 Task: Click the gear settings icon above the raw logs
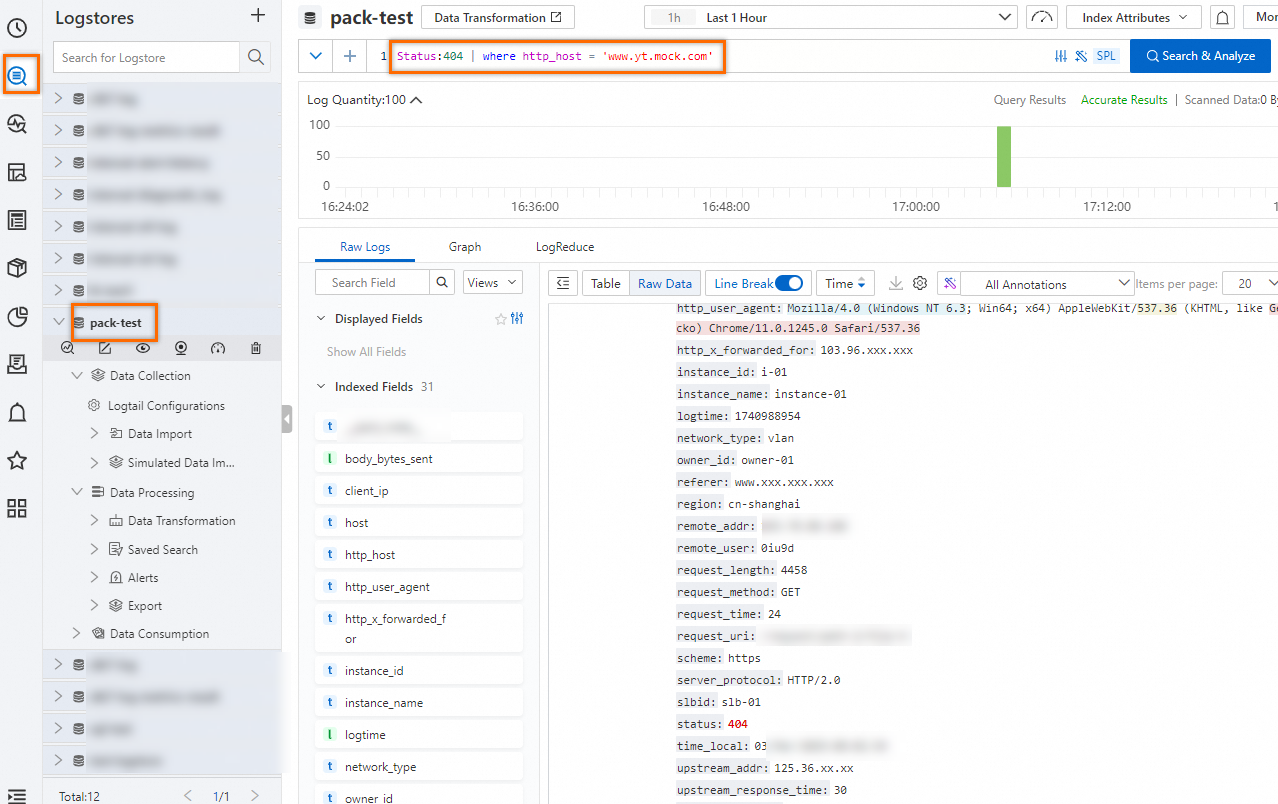click(920, 283)
